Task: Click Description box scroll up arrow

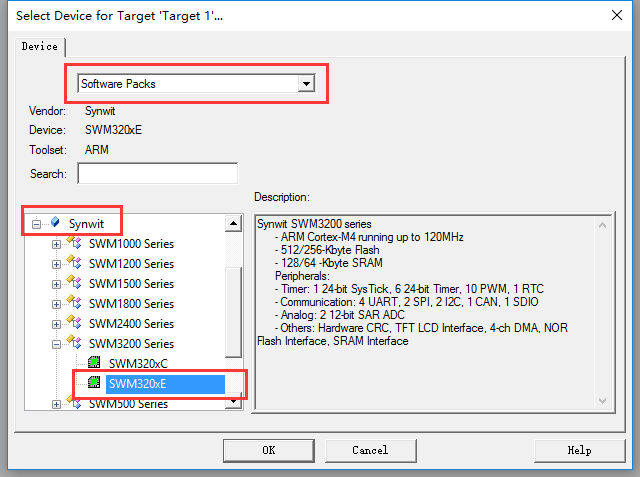Action: coord(602,225)
